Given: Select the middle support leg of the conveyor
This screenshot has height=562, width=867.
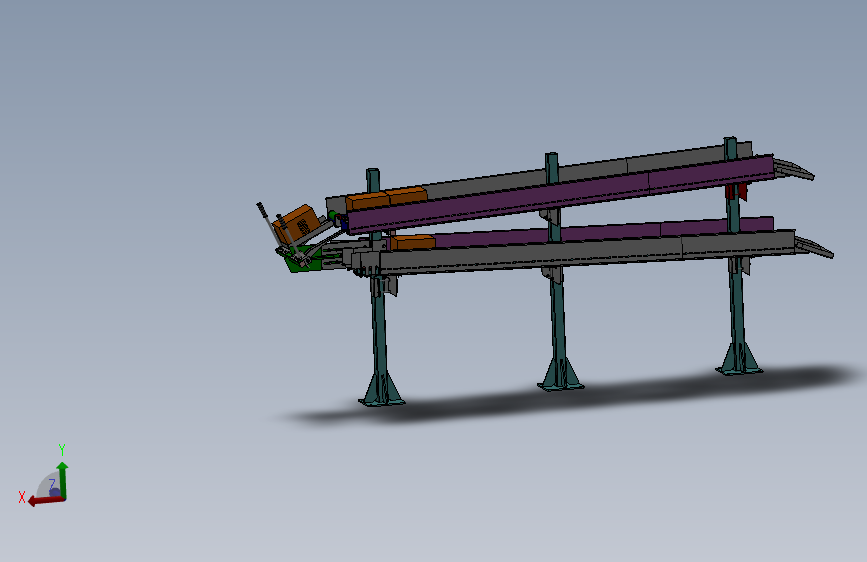Looking at the screenshot, I should pyautogui.click(x=559, y=321).
